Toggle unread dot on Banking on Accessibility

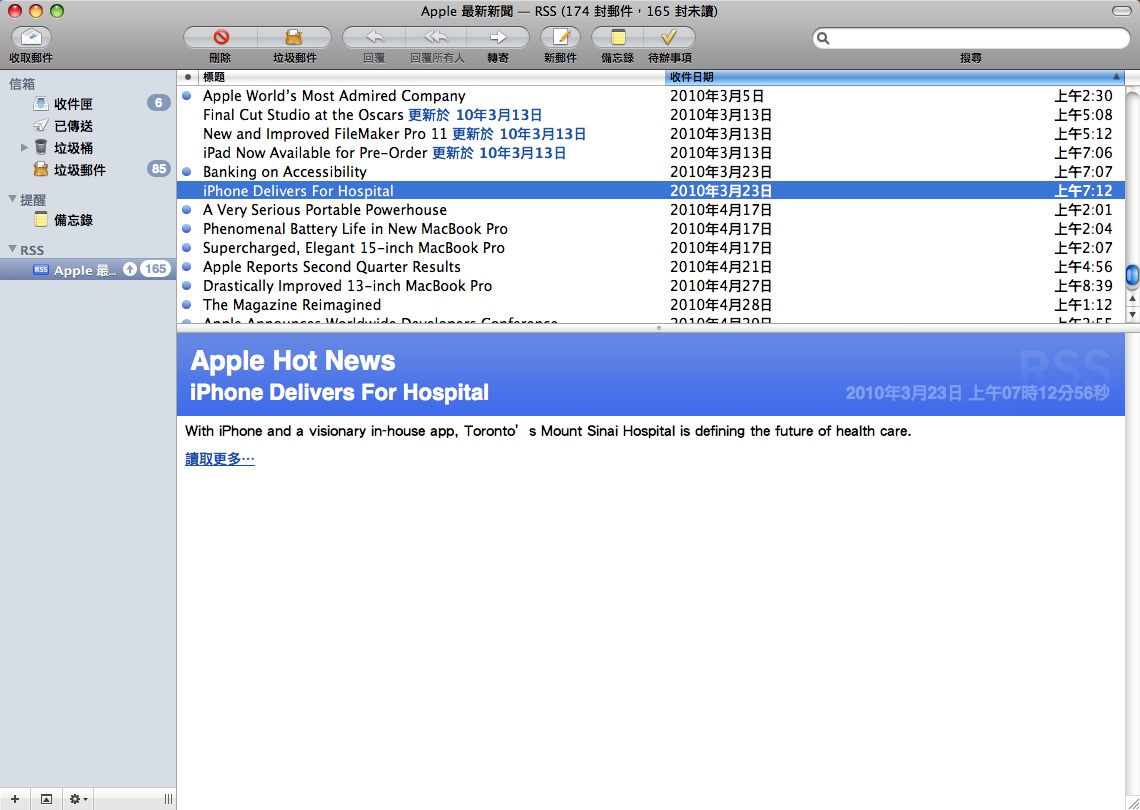[186, 172]
